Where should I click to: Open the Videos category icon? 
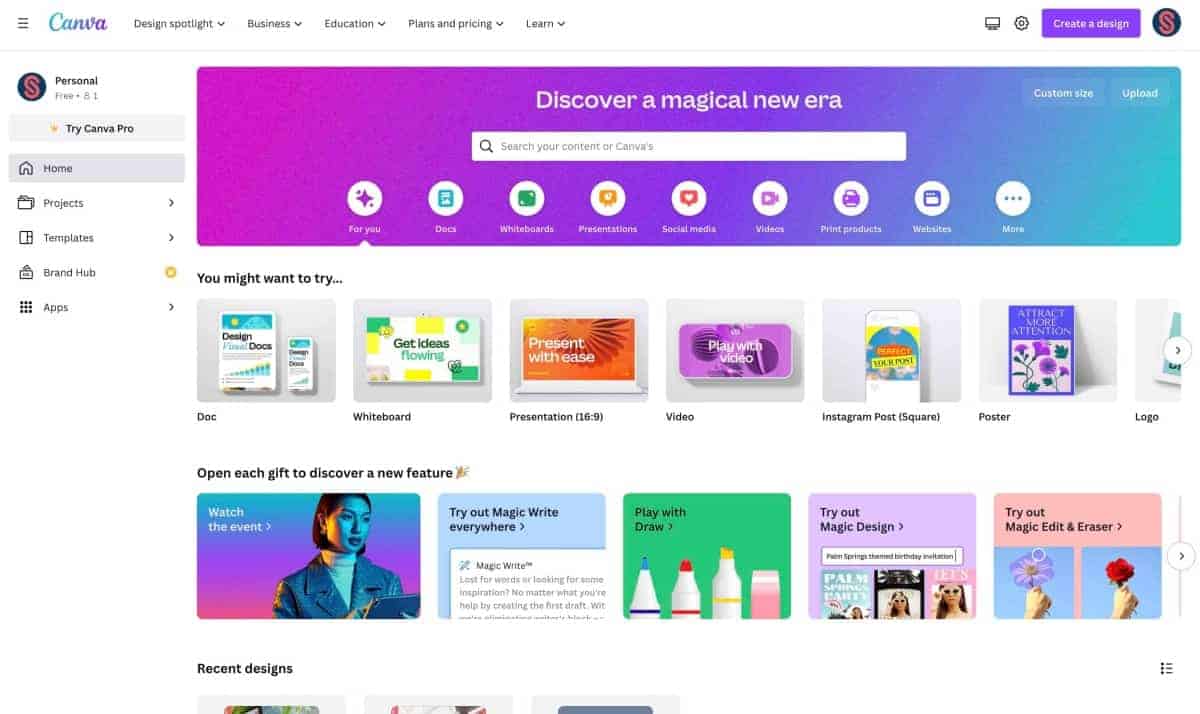pos(770,198)
